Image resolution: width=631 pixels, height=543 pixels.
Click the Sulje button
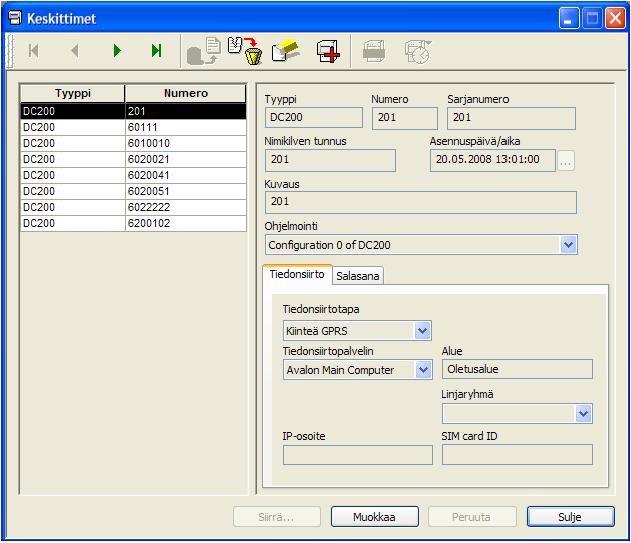pyautogui.click(x=571, y=517)
